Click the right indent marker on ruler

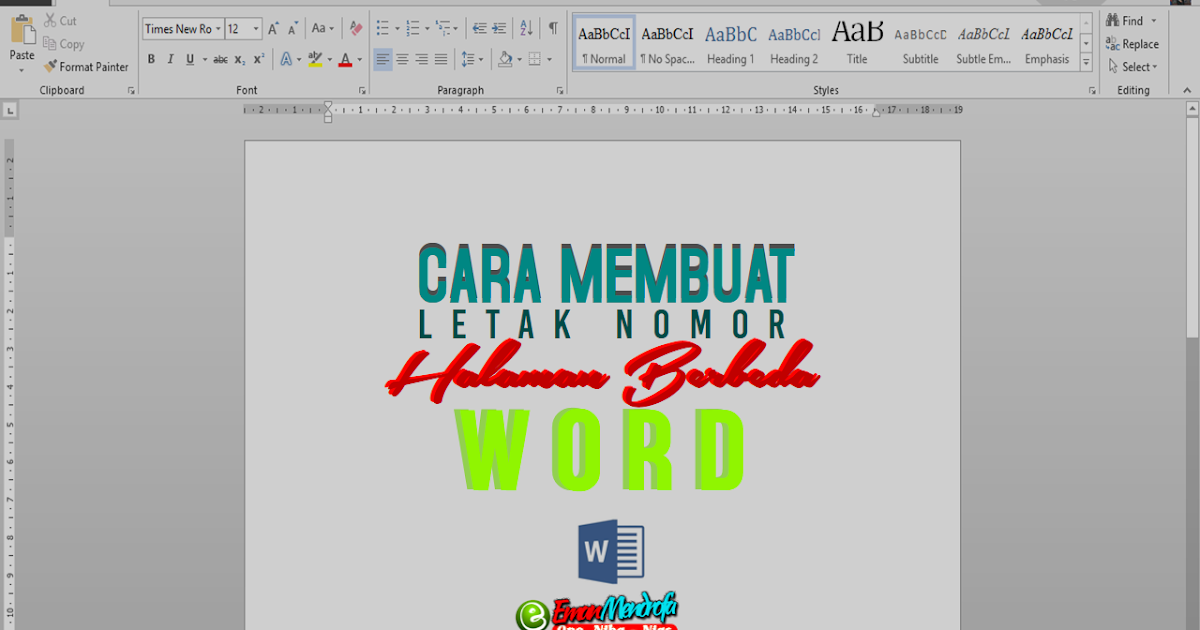pos(876,114)
